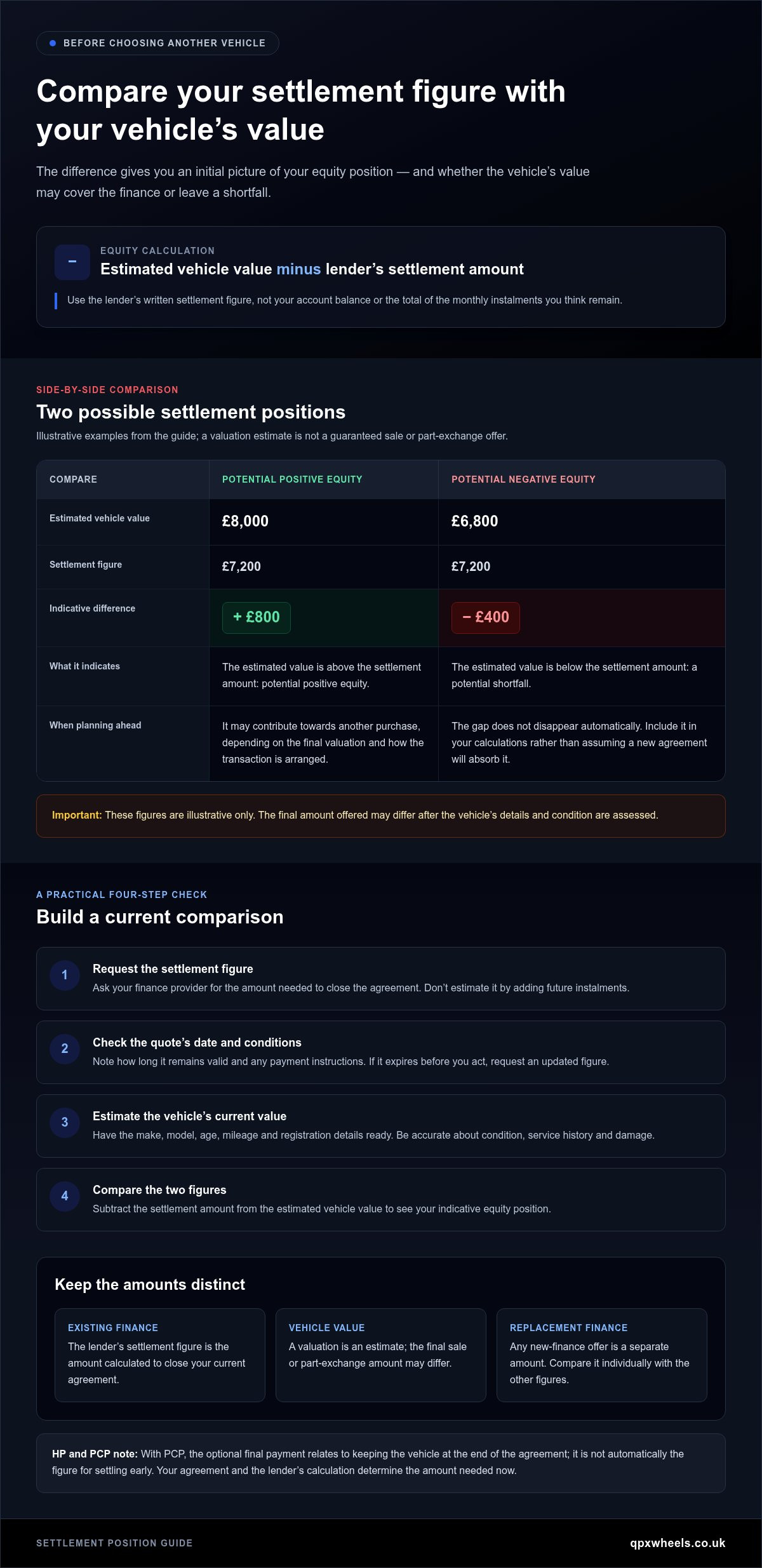Click the Before Choosing Another Vehicle pill
The image size is (762, 1568).
point(157,43)
